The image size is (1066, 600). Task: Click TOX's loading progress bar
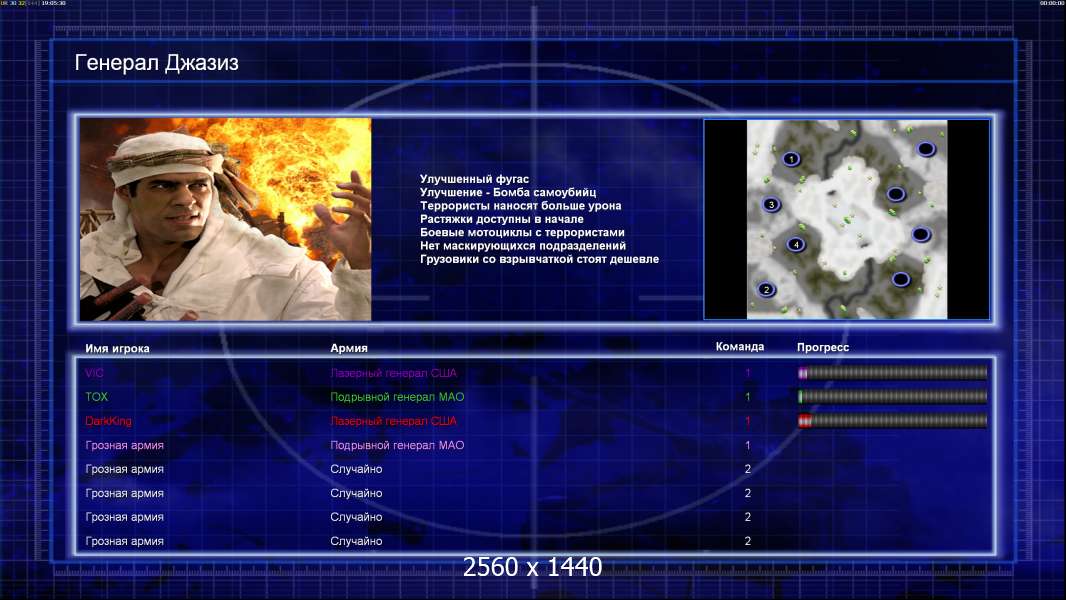893,396
